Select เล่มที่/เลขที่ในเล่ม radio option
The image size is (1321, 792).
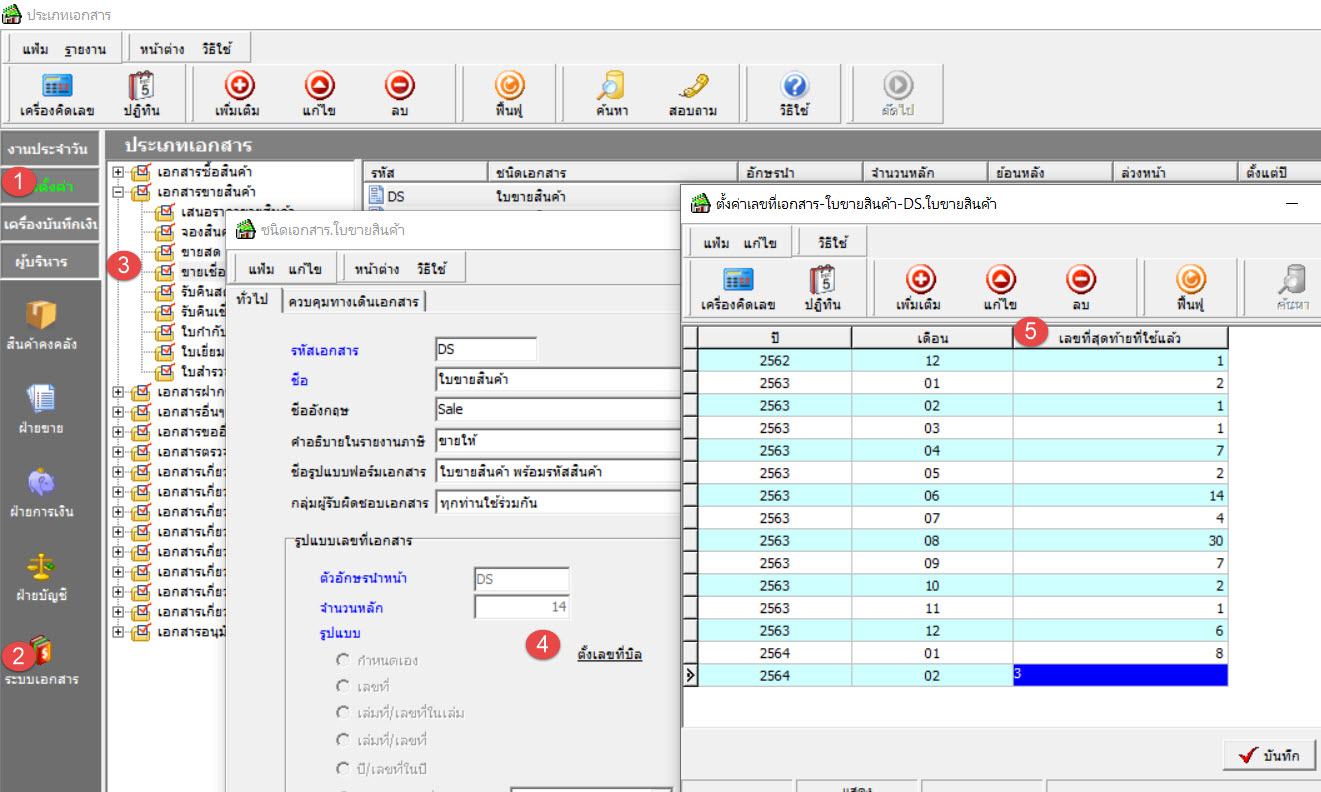coord(343,713)
